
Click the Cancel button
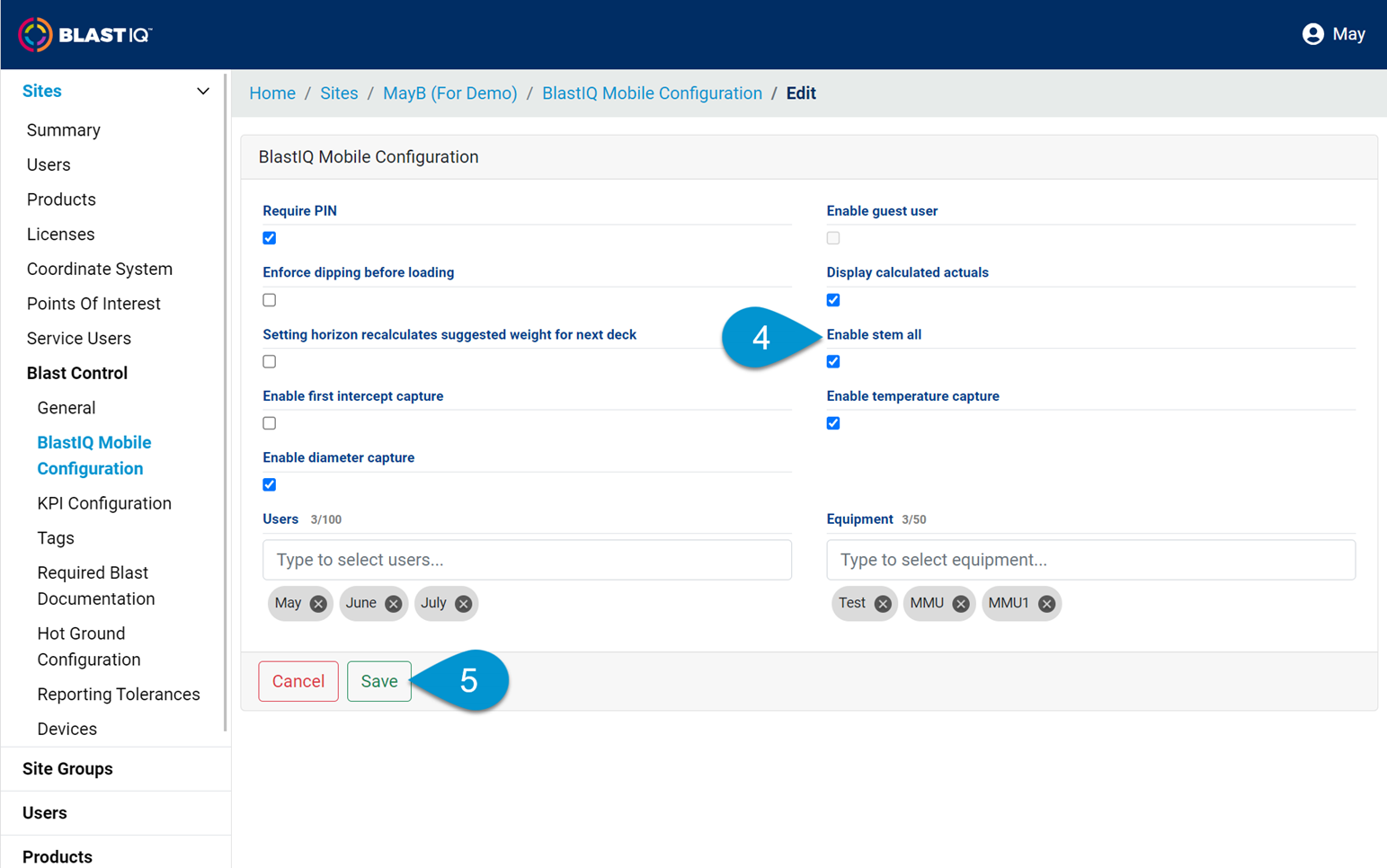coord(298,681)
